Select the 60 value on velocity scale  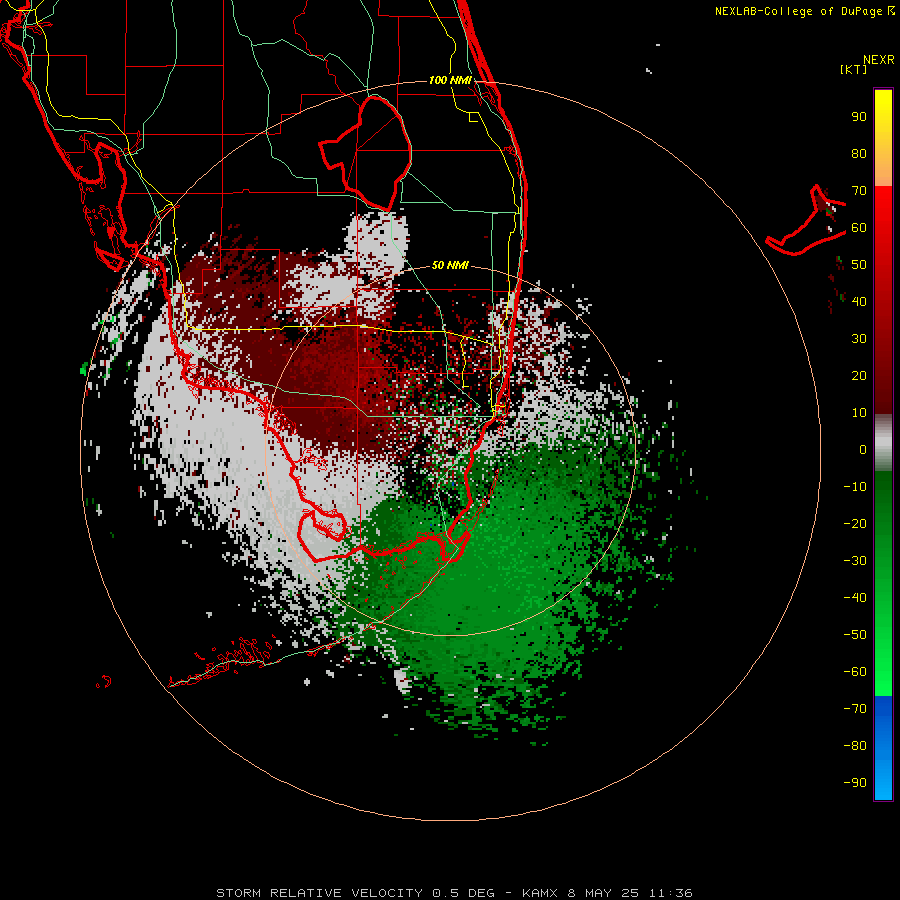click(x=859, y=228)
